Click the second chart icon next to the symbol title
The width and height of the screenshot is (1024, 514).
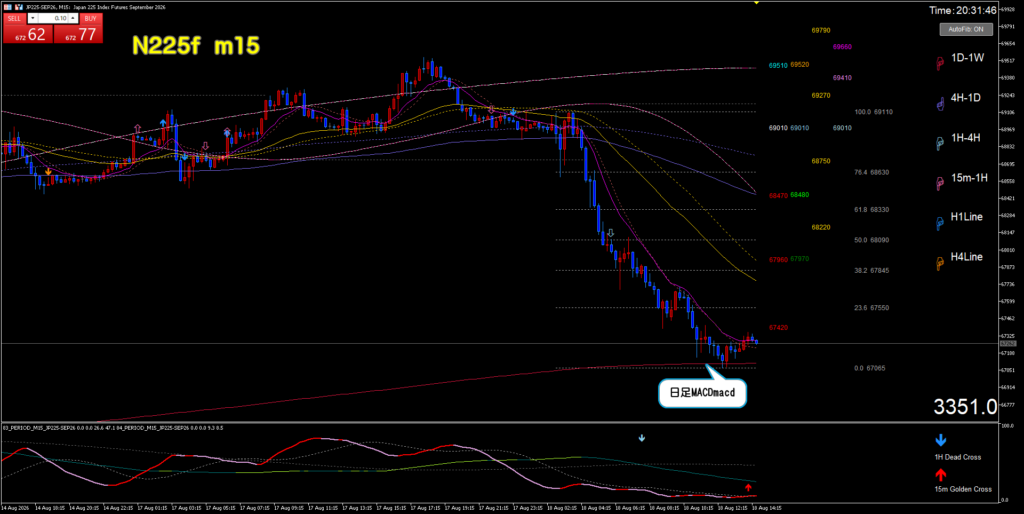(20, 7)
